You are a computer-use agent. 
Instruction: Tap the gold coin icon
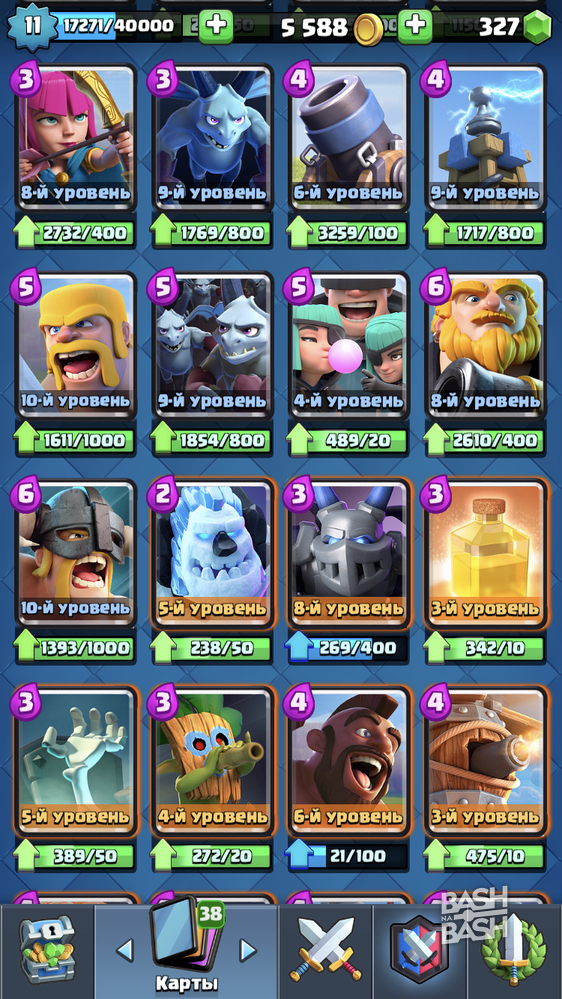(368, 29)
